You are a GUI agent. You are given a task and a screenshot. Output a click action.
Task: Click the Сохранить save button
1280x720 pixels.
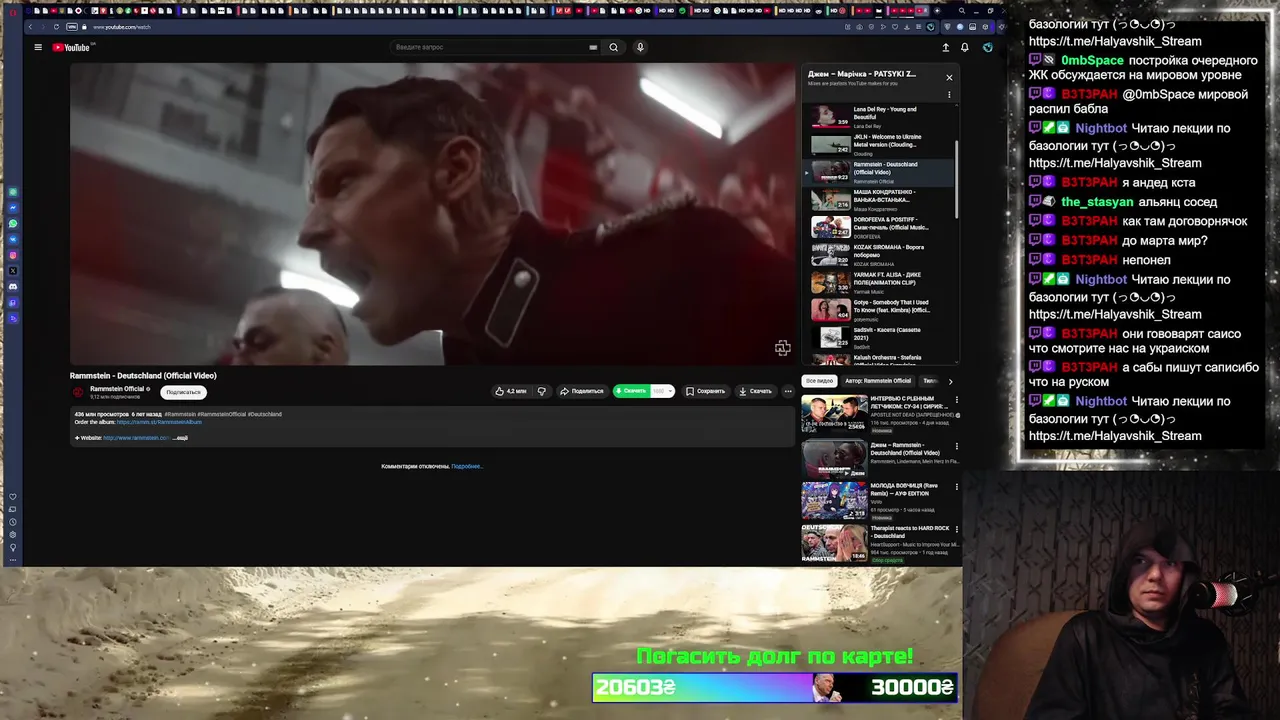[x=705, y=391]
